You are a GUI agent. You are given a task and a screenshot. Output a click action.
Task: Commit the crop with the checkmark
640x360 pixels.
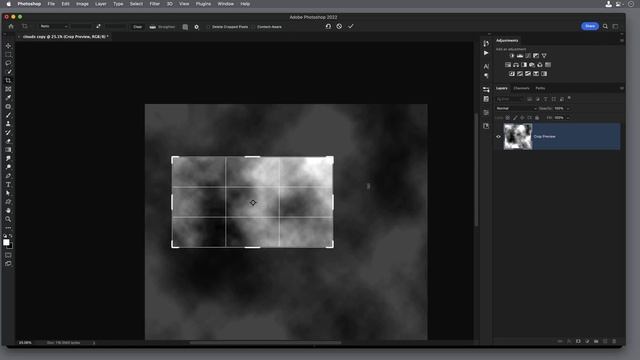tap(351, 27)
